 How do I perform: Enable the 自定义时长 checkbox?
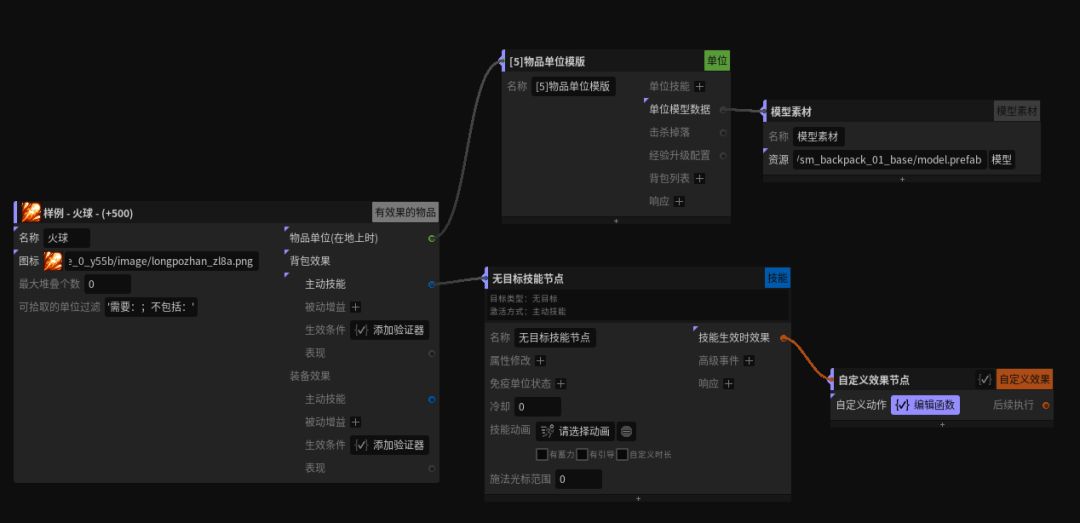(622, 454)
